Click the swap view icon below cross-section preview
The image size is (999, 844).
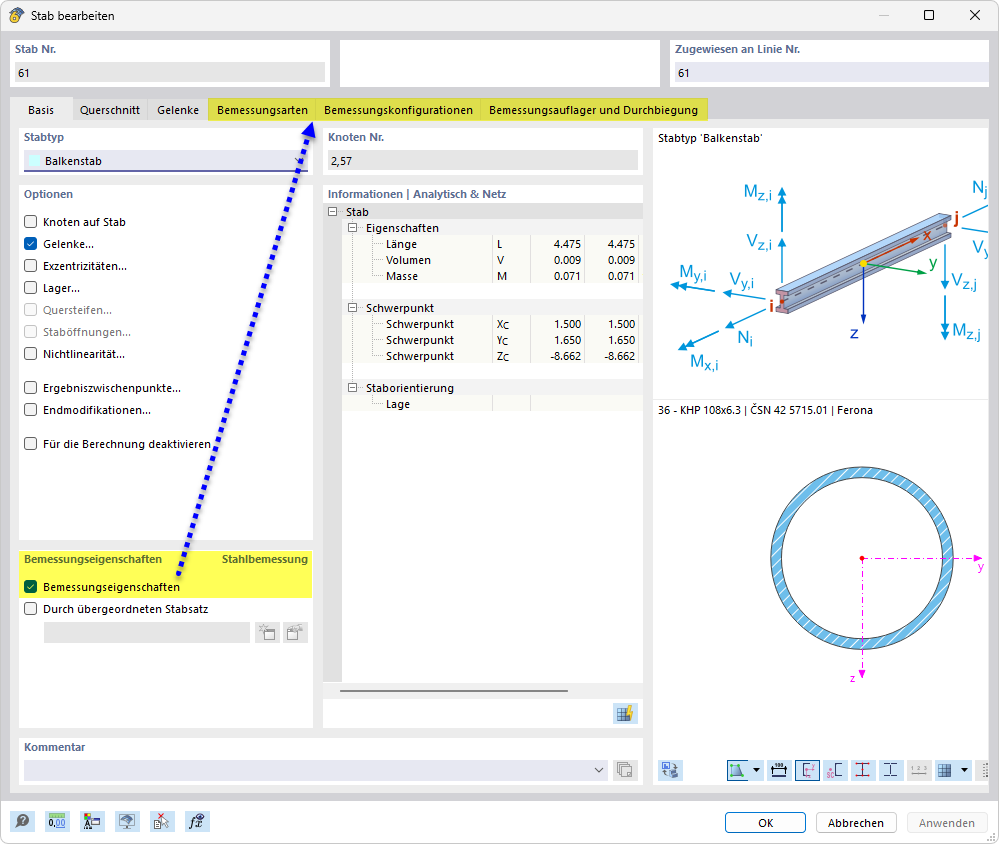670,770
